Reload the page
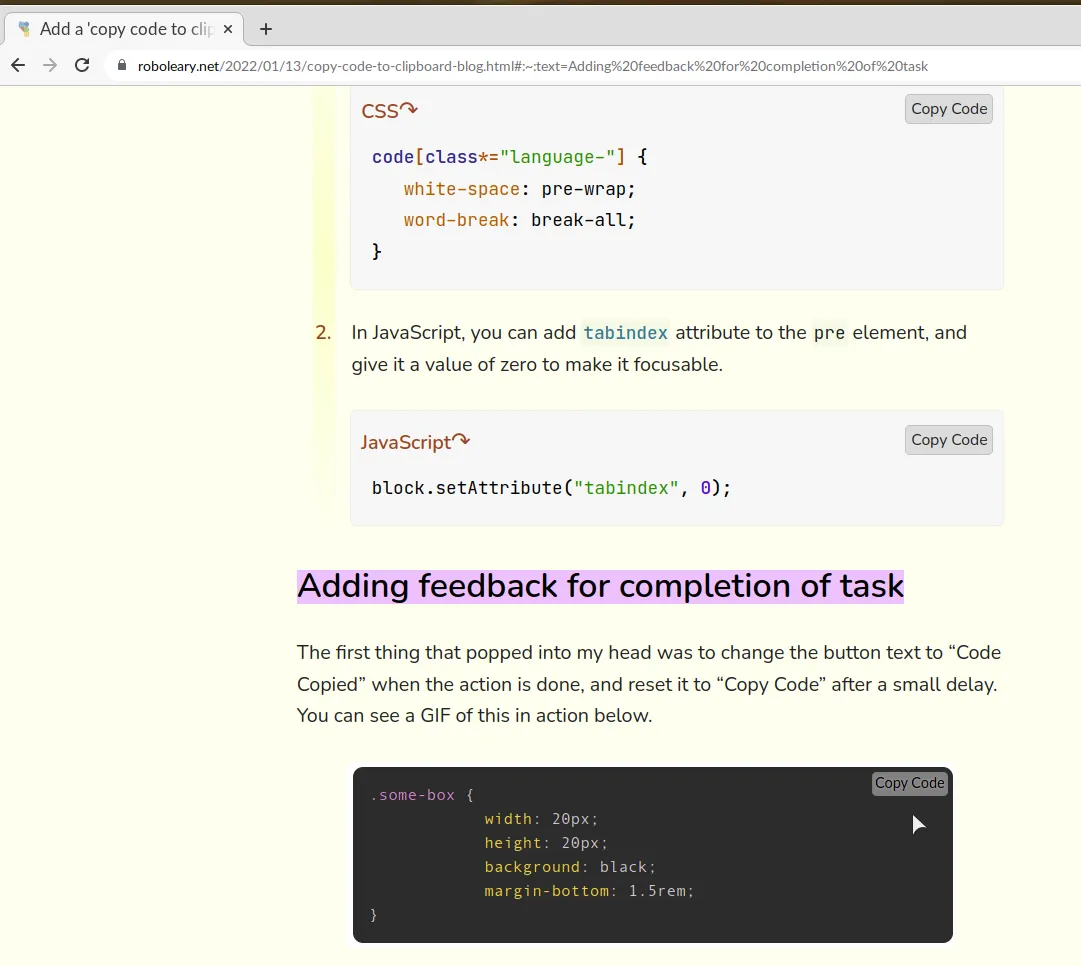 tap(82, 65)
